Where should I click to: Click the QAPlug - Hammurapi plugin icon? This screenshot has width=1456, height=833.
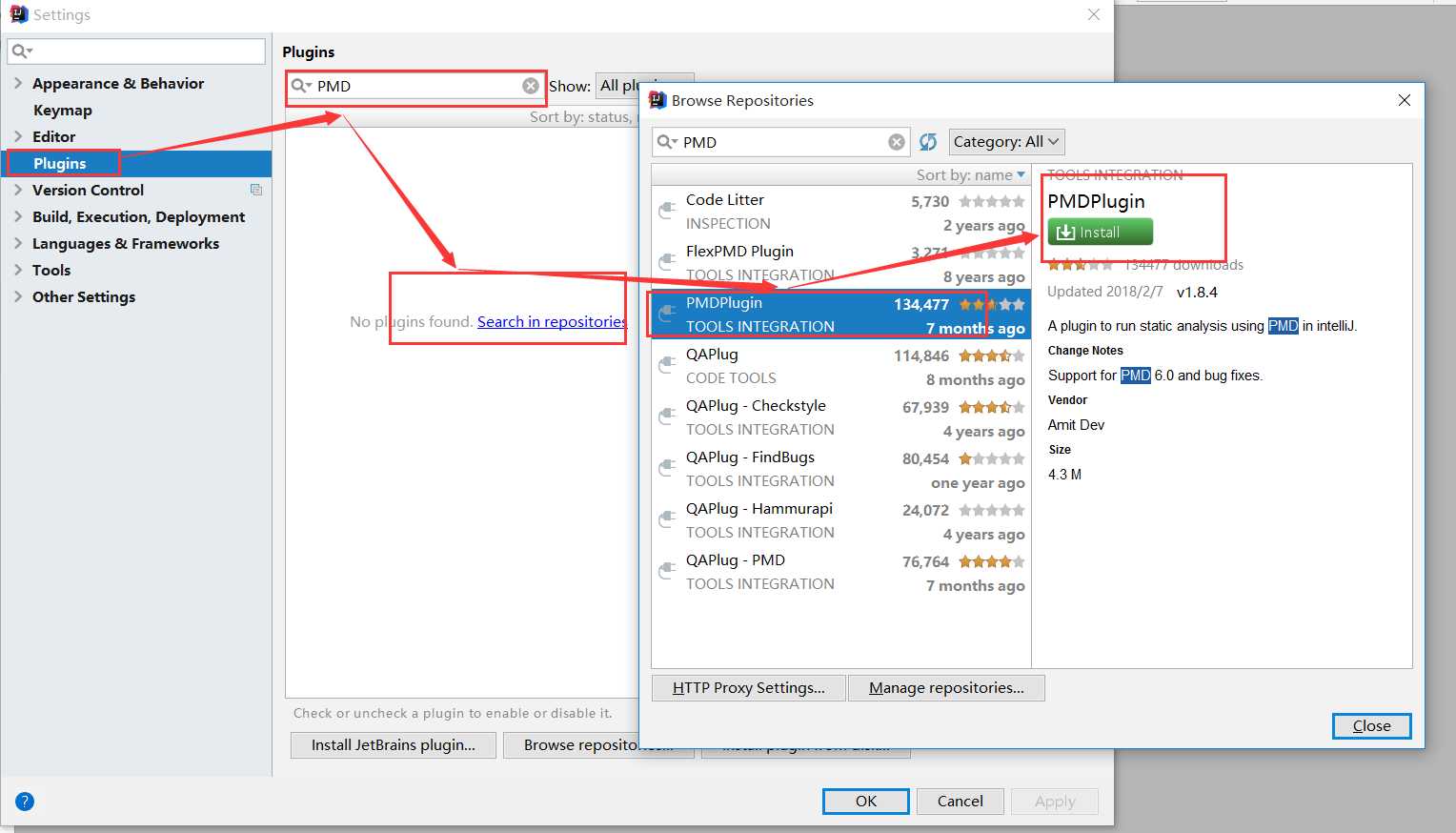point(668,518)
